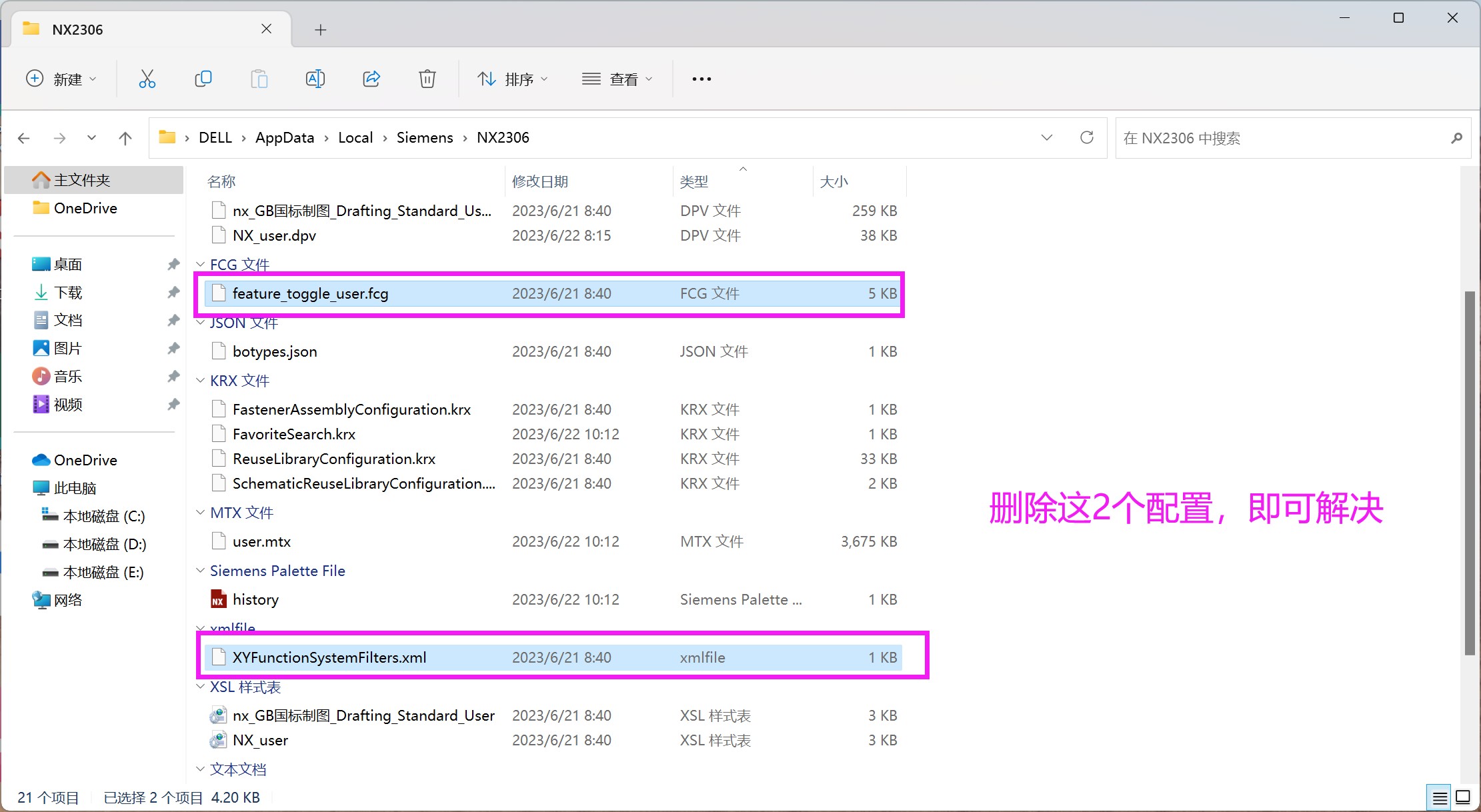Image resolution: width=1481 pixels, height=812 pixels.
Task: Open the three-dot more options menu
Action: (x=701, y=79)
